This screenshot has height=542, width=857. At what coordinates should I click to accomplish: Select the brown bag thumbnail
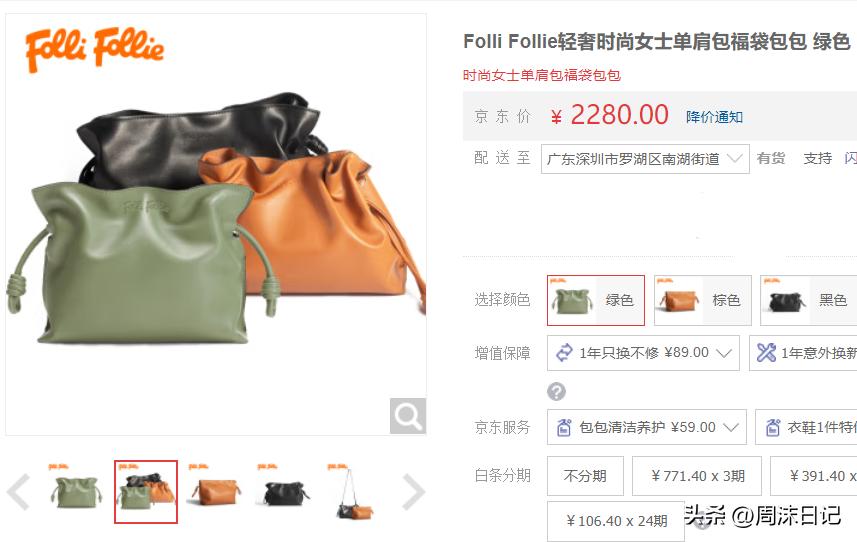215,491
